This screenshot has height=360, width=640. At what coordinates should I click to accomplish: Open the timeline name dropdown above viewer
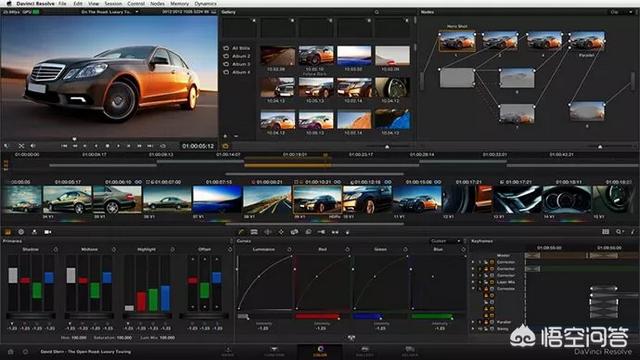[110, 12]
